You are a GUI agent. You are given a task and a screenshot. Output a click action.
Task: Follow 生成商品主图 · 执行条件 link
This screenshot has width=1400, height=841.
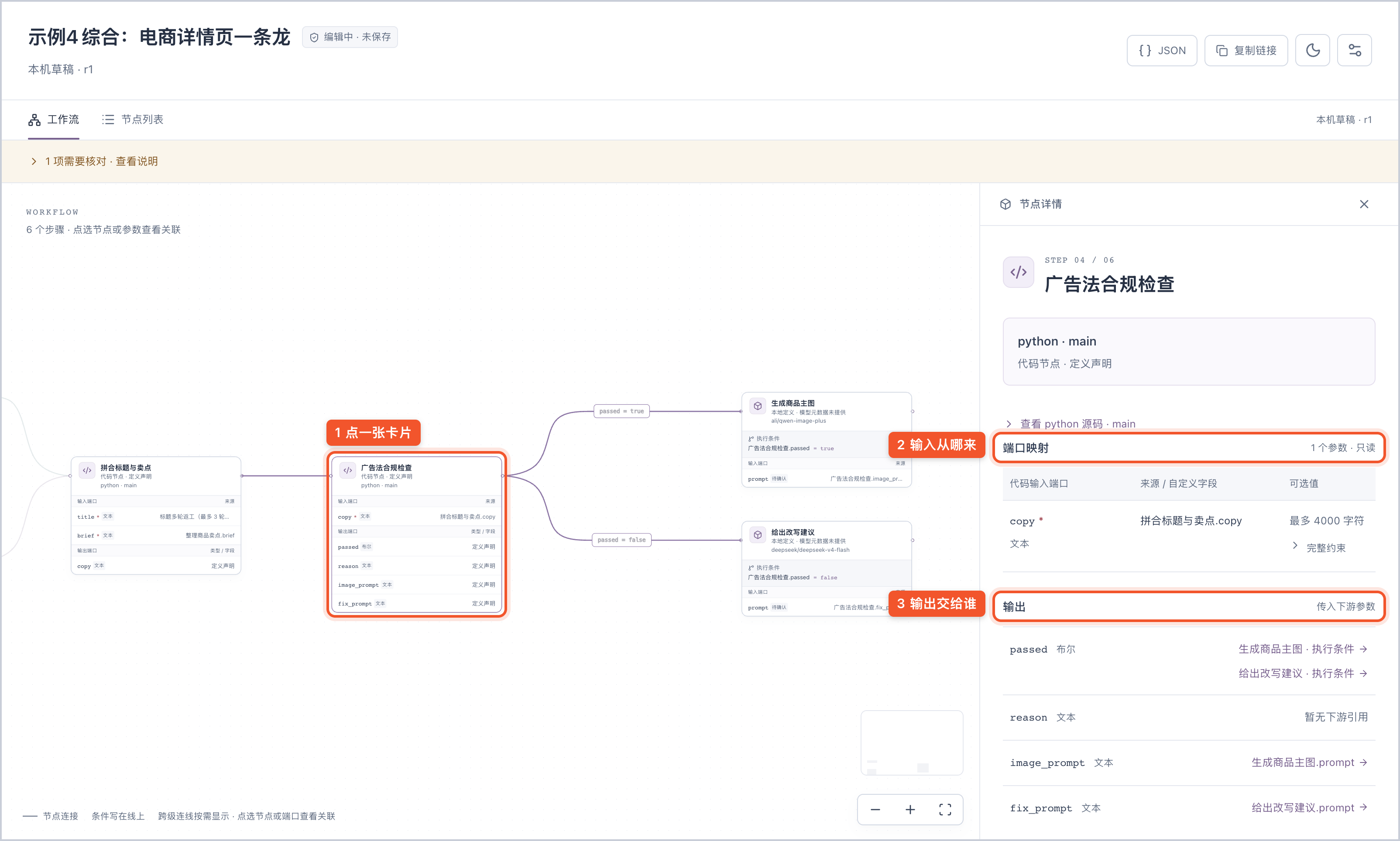click(1303, 649)
